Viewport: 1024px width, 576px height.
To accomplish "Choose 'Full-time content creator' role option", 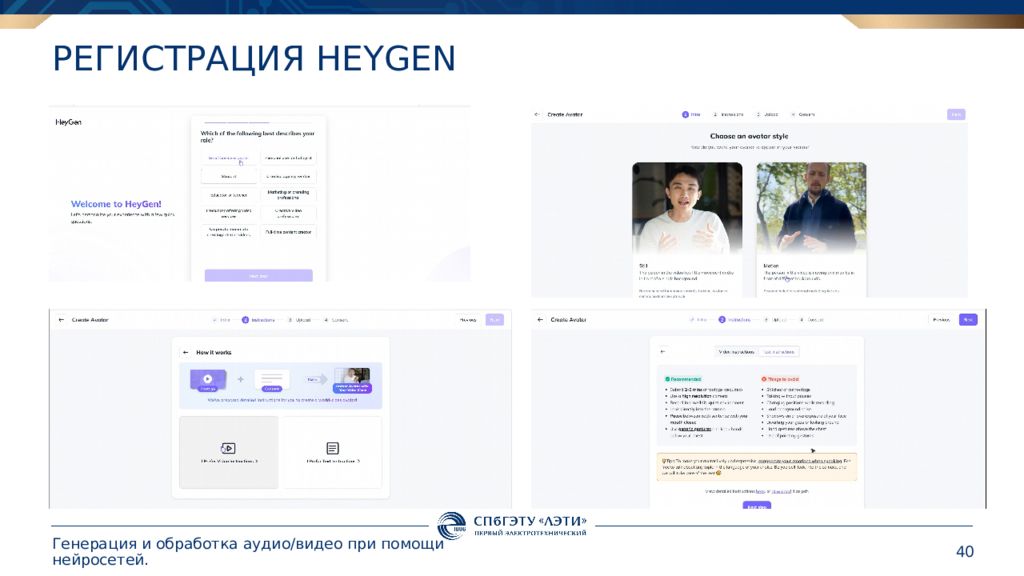I will tap(288, 232).
